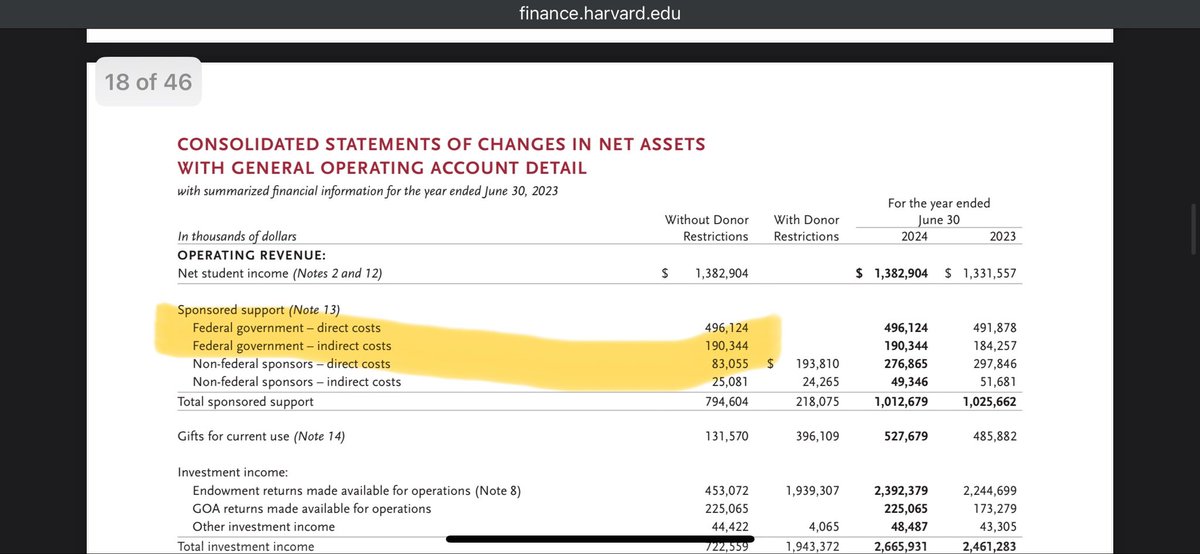The width and height of the screenshot is (1200, 554).
Task: Select the 396,109 gifts with donor restrictions value
Action: point(816,436)
